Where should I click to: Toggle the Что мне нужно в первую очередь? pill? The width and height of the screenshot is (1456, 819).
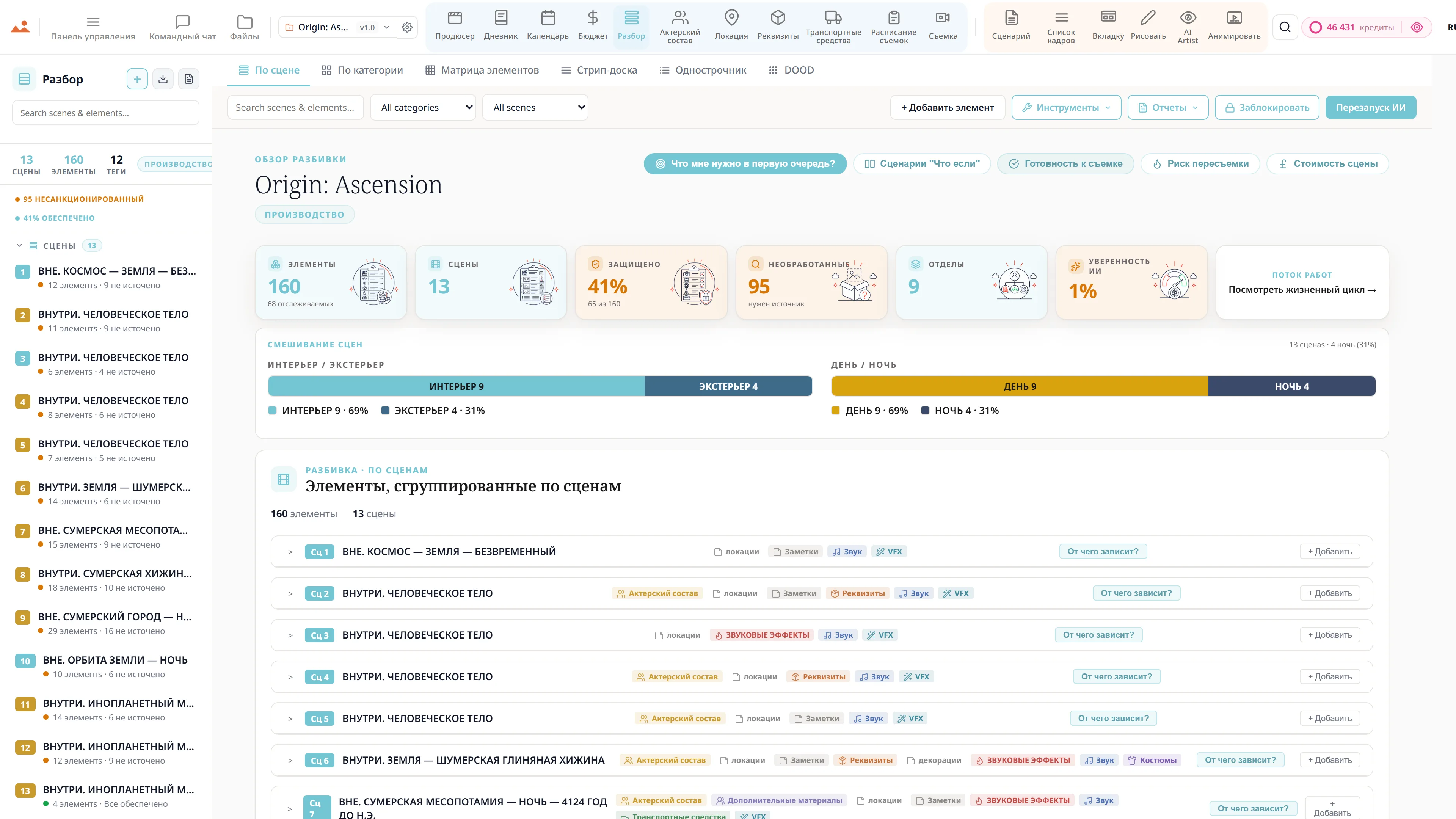point(745,164)
